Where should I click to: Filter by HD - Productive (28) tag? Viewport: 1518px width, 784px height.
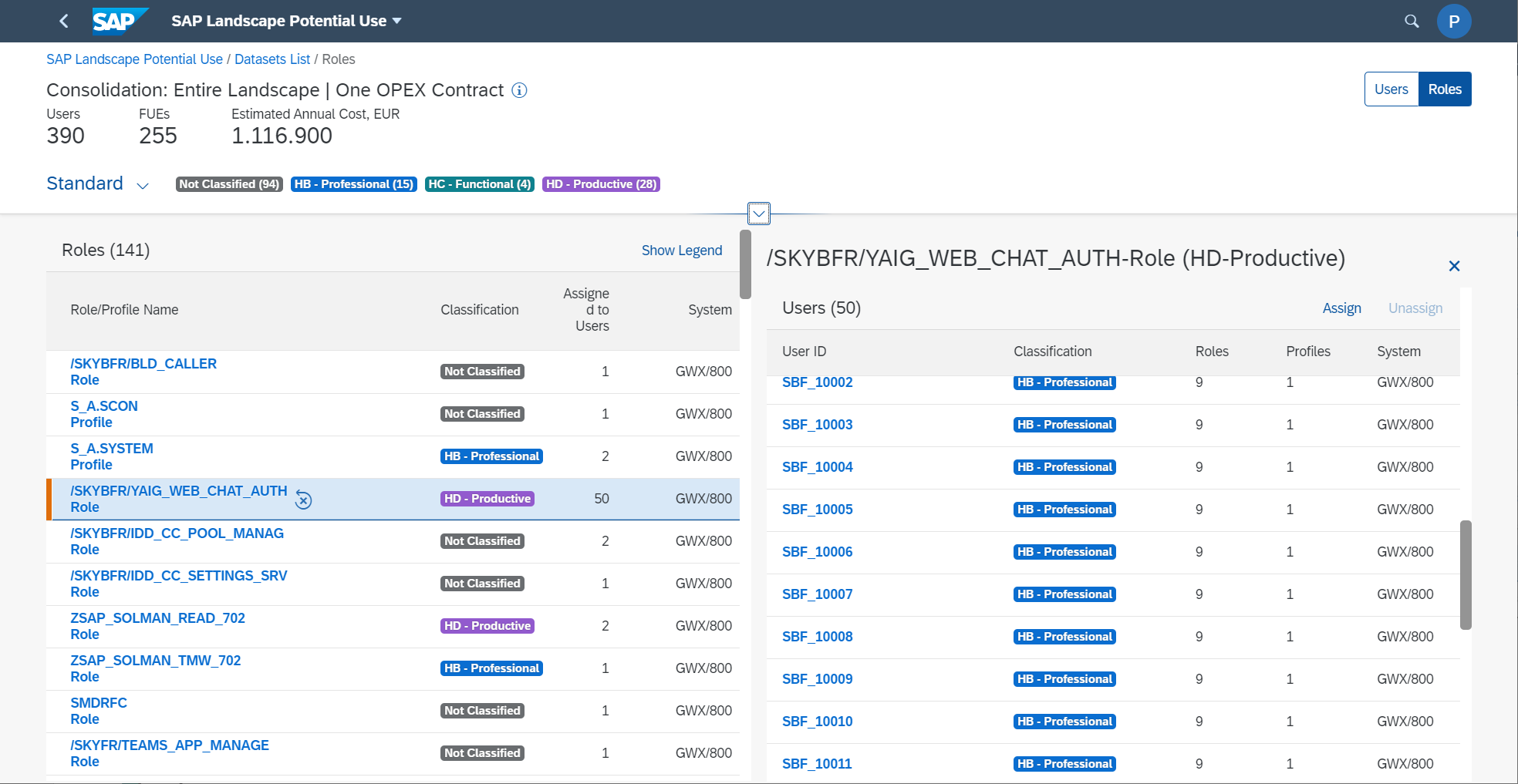coord(601,184)
